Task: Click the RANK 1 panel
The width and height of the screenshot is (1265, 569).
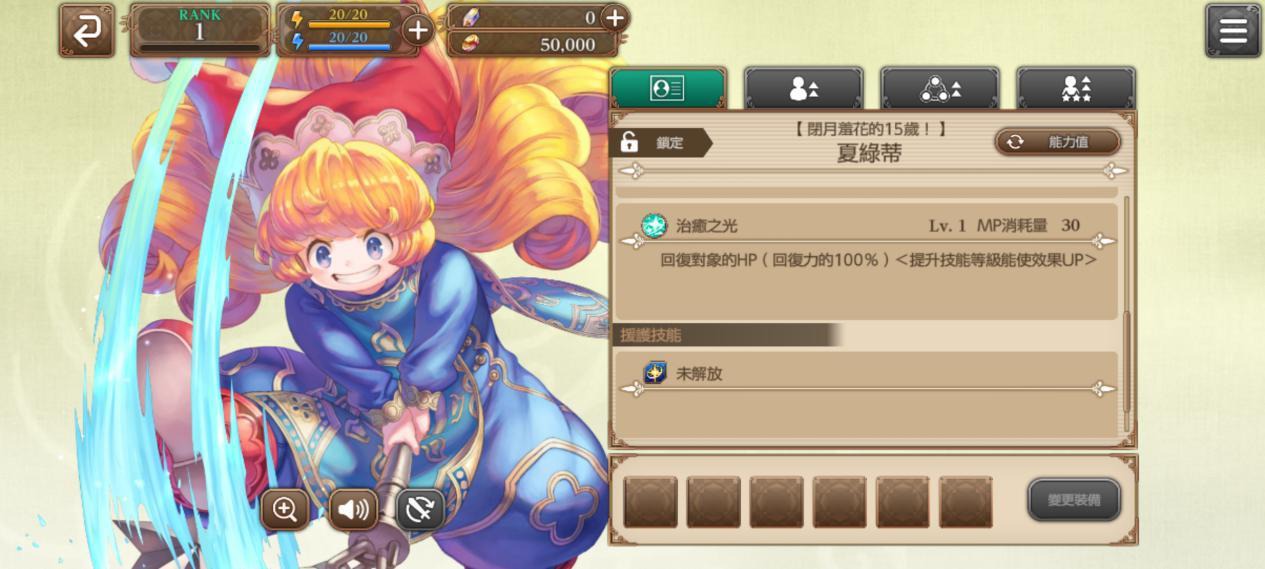Action: coord(200,30)
